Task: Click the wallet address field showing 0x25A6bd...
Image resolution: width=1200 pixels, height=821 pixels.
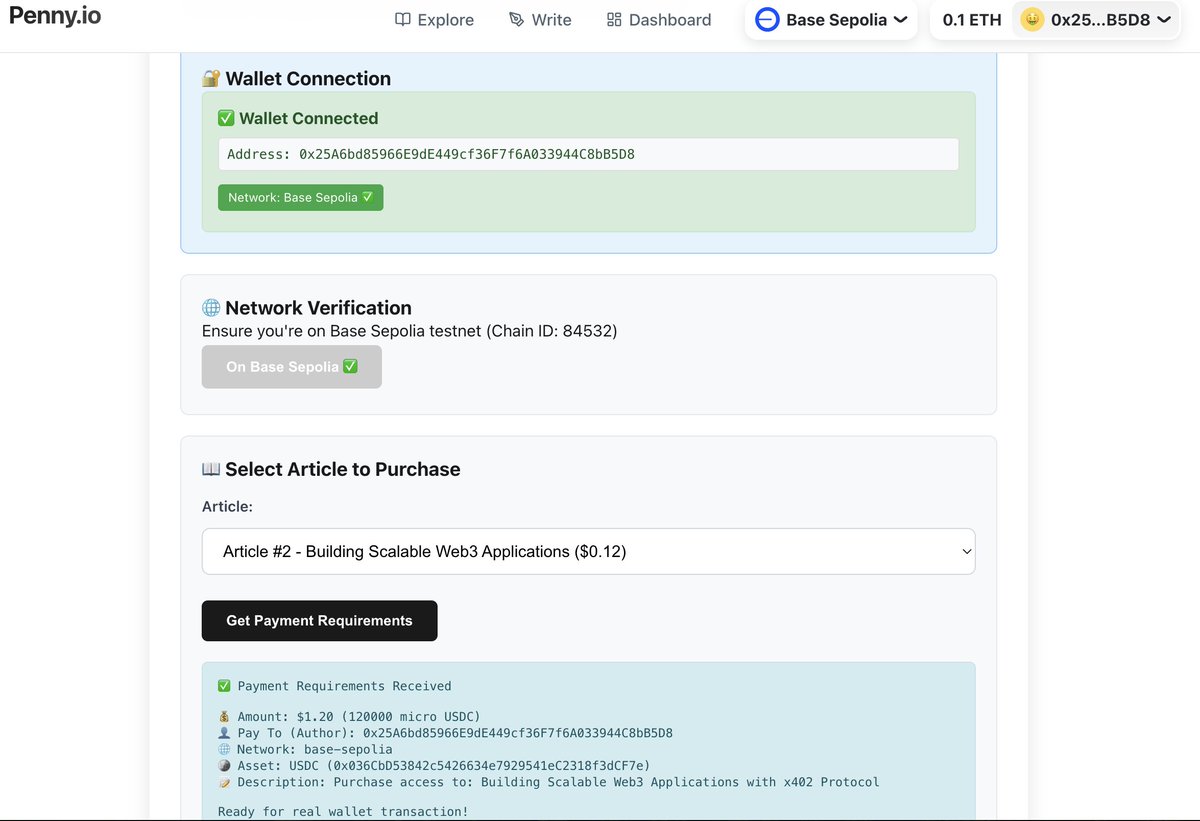Action: 588,153
